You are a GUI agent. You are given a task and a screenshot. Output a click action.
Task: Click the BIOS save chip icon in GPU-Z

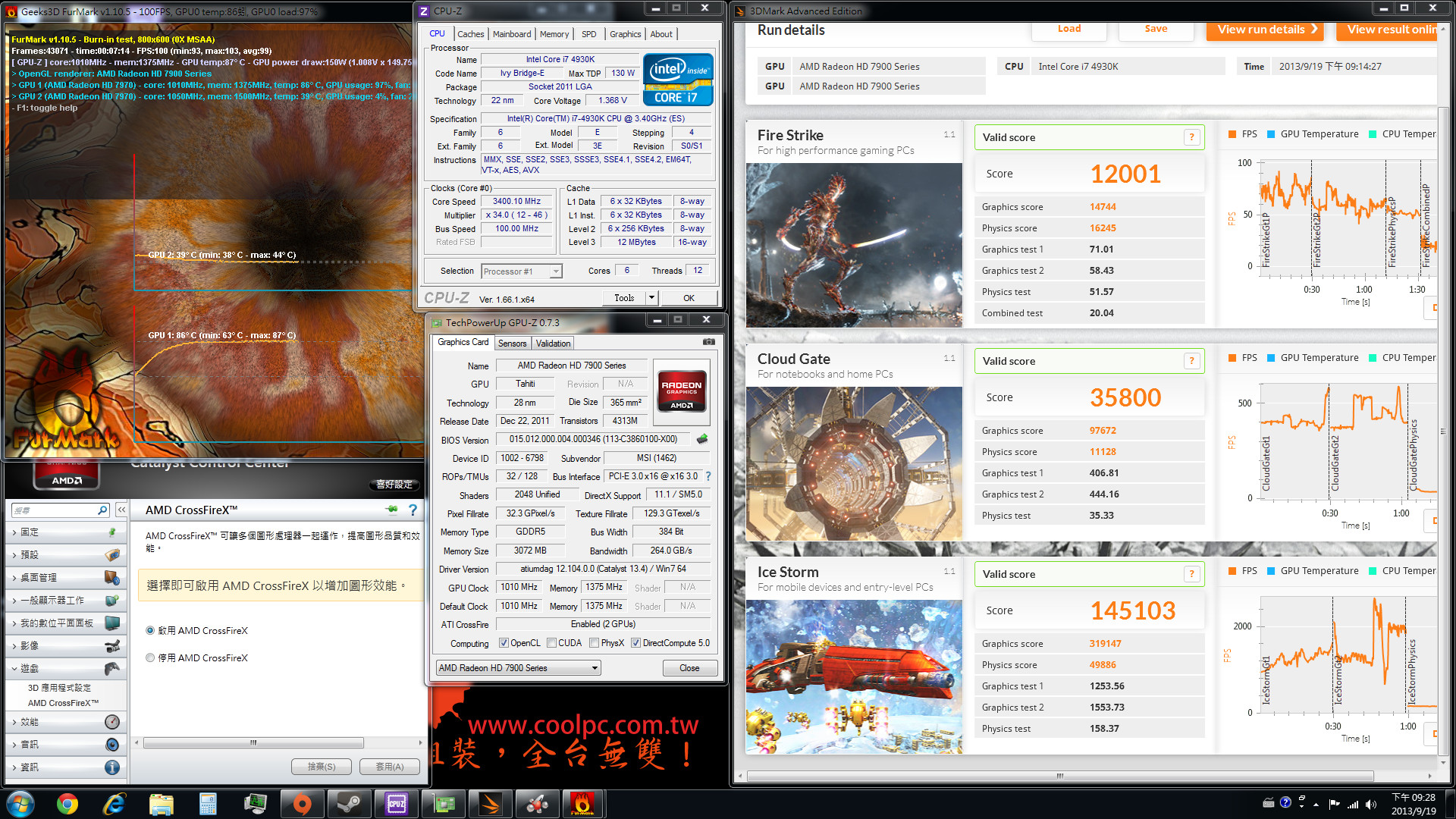[x=702, y=438]
